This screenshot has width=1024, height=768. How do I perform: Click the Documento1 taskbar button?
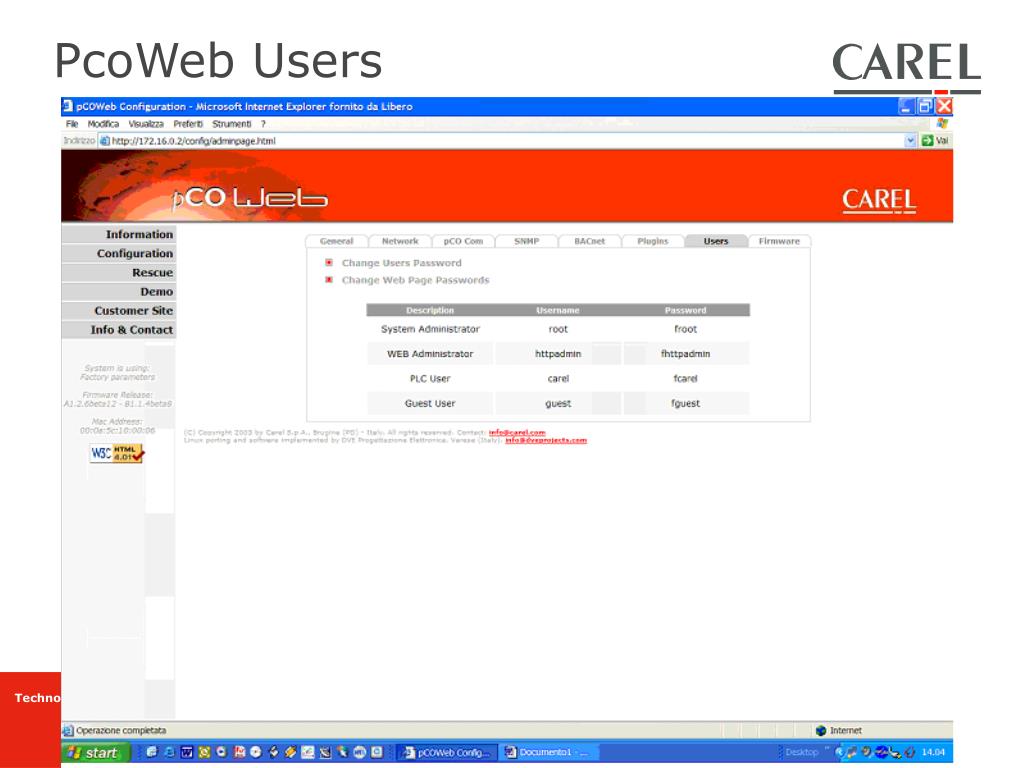(549, 752)
